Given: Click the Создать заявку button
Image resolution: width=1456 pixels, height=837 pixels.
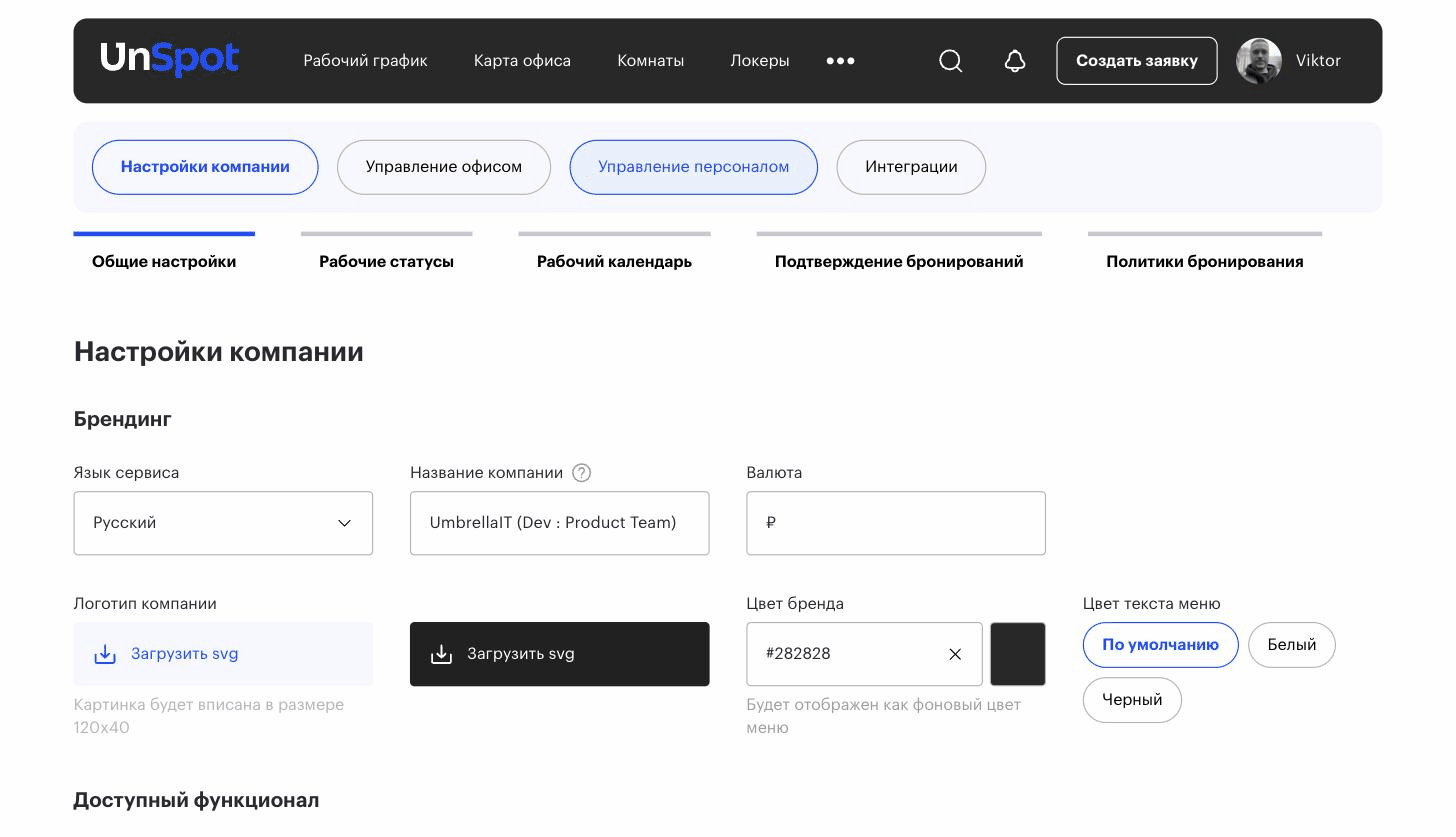Looking at the screenshot, I should [x=1137, y=61].
